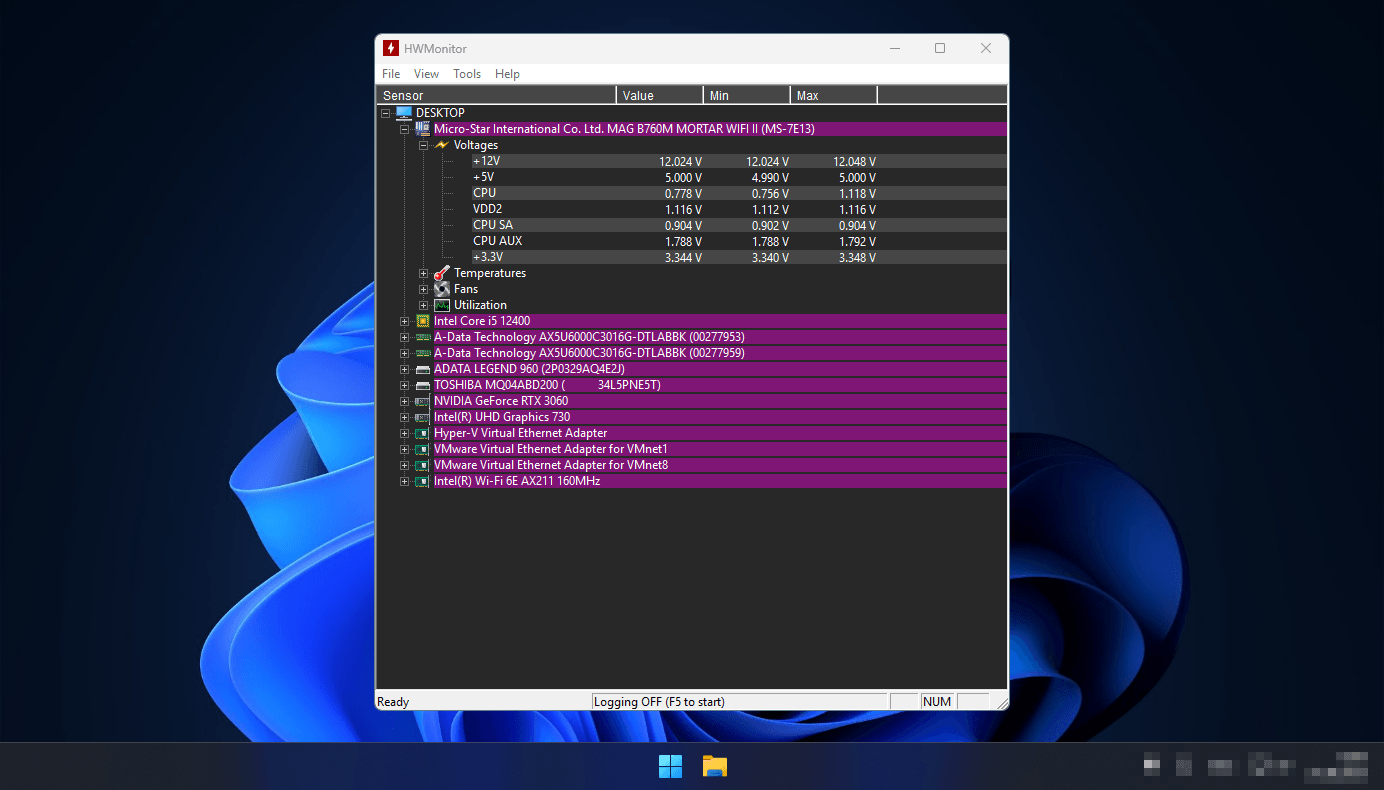Click the NUM indicator in status bar

click(x=937, y=702)
